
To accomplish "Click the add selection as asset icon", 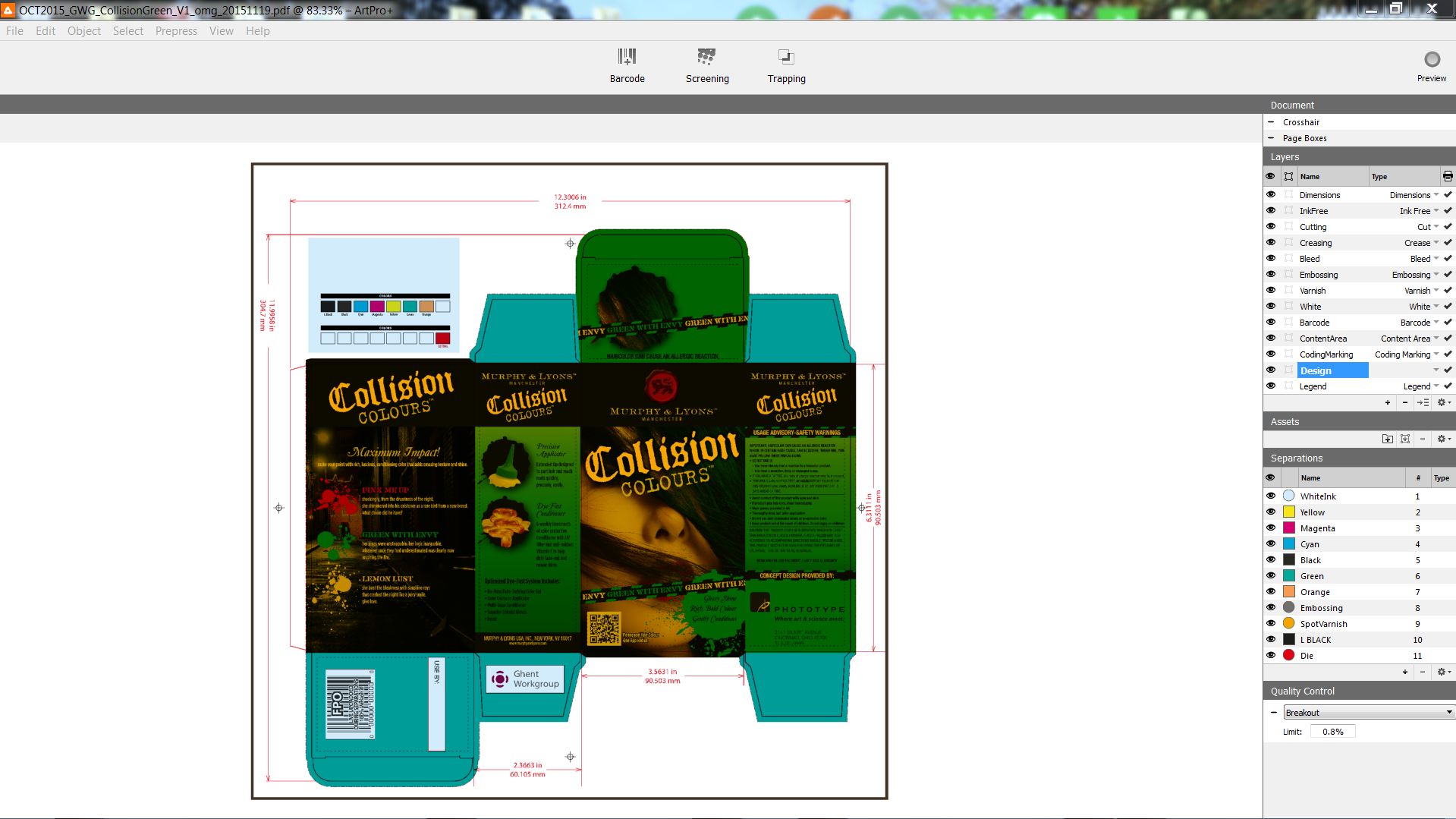I will [x=1405, y=439].
